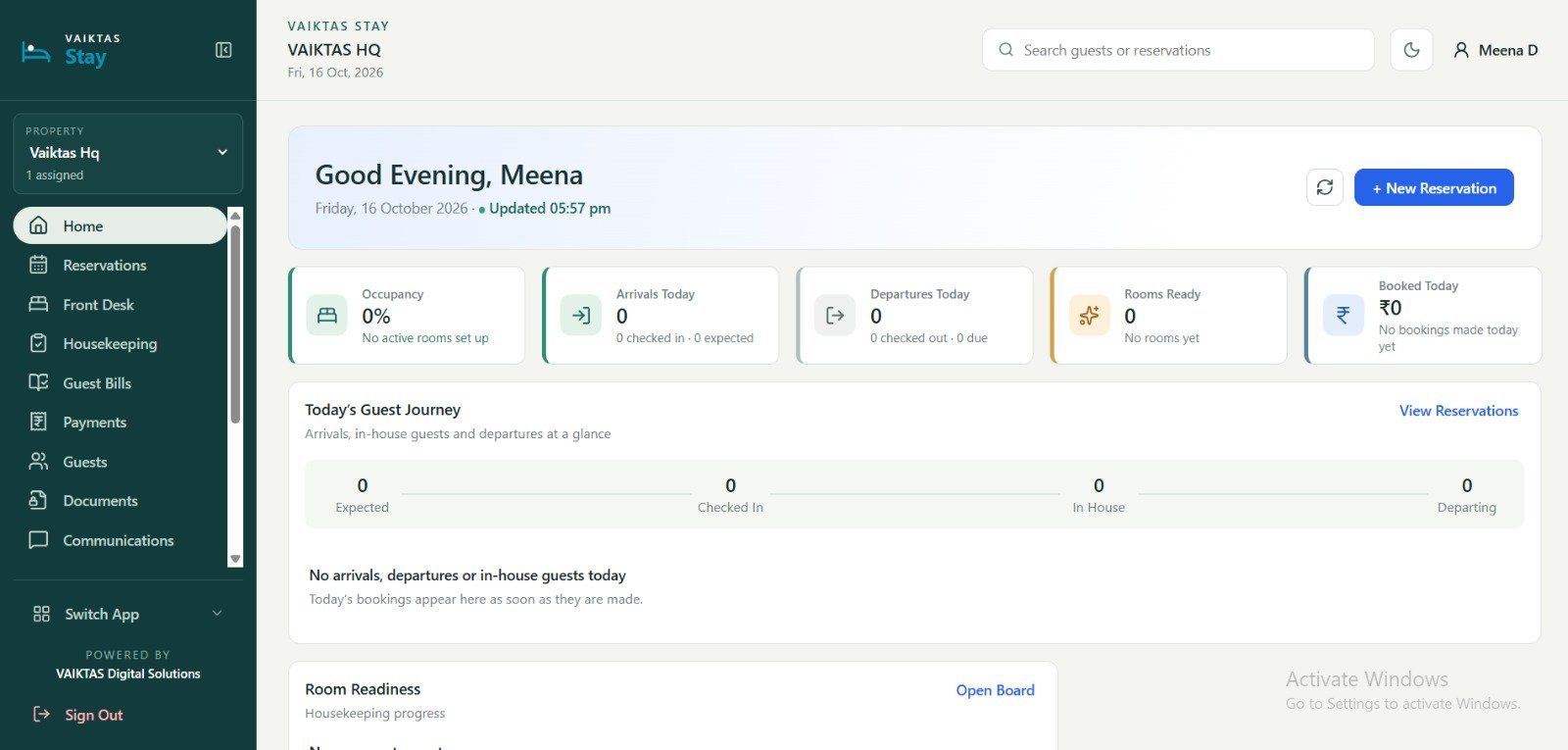Click the Checked In count label
1568x750 pixels.
tap(730, 507)
